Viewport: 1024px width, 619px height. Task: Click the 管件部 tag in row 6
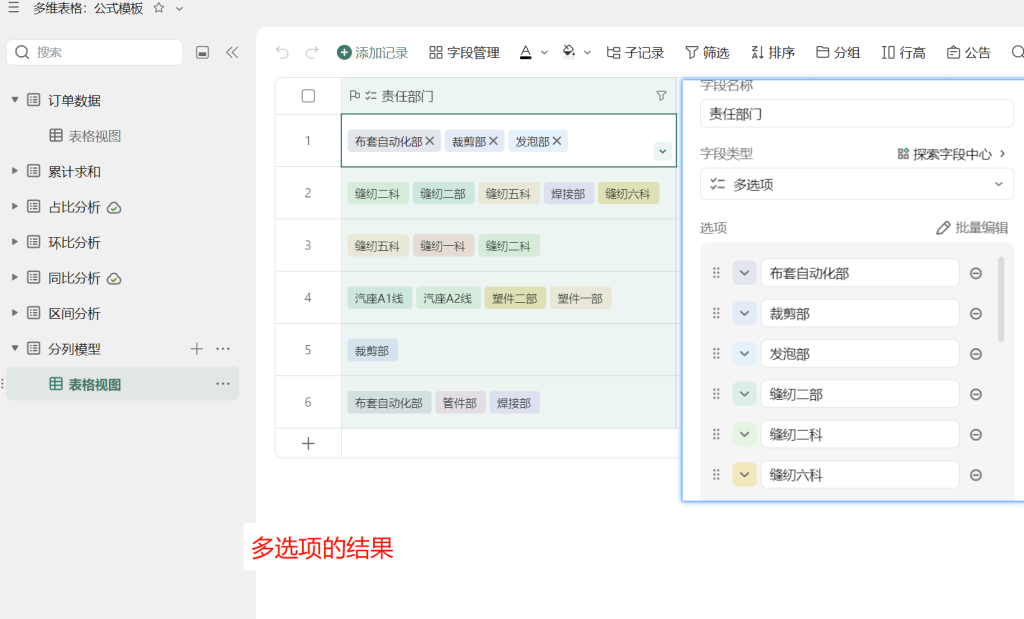point(460,403)
